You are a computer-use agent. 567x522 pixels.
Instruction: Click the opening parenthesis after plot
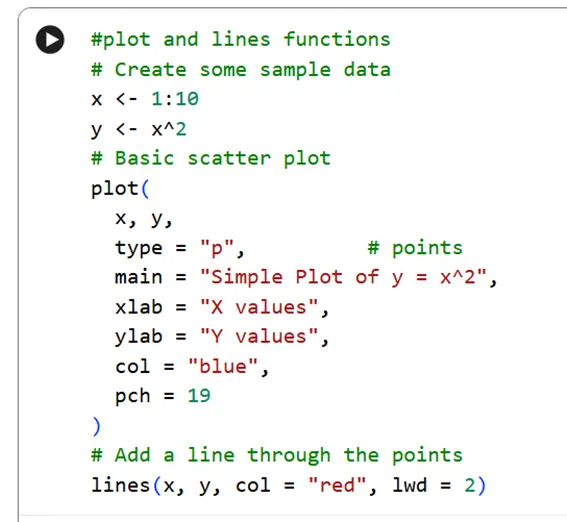click(x=145, y=189)
